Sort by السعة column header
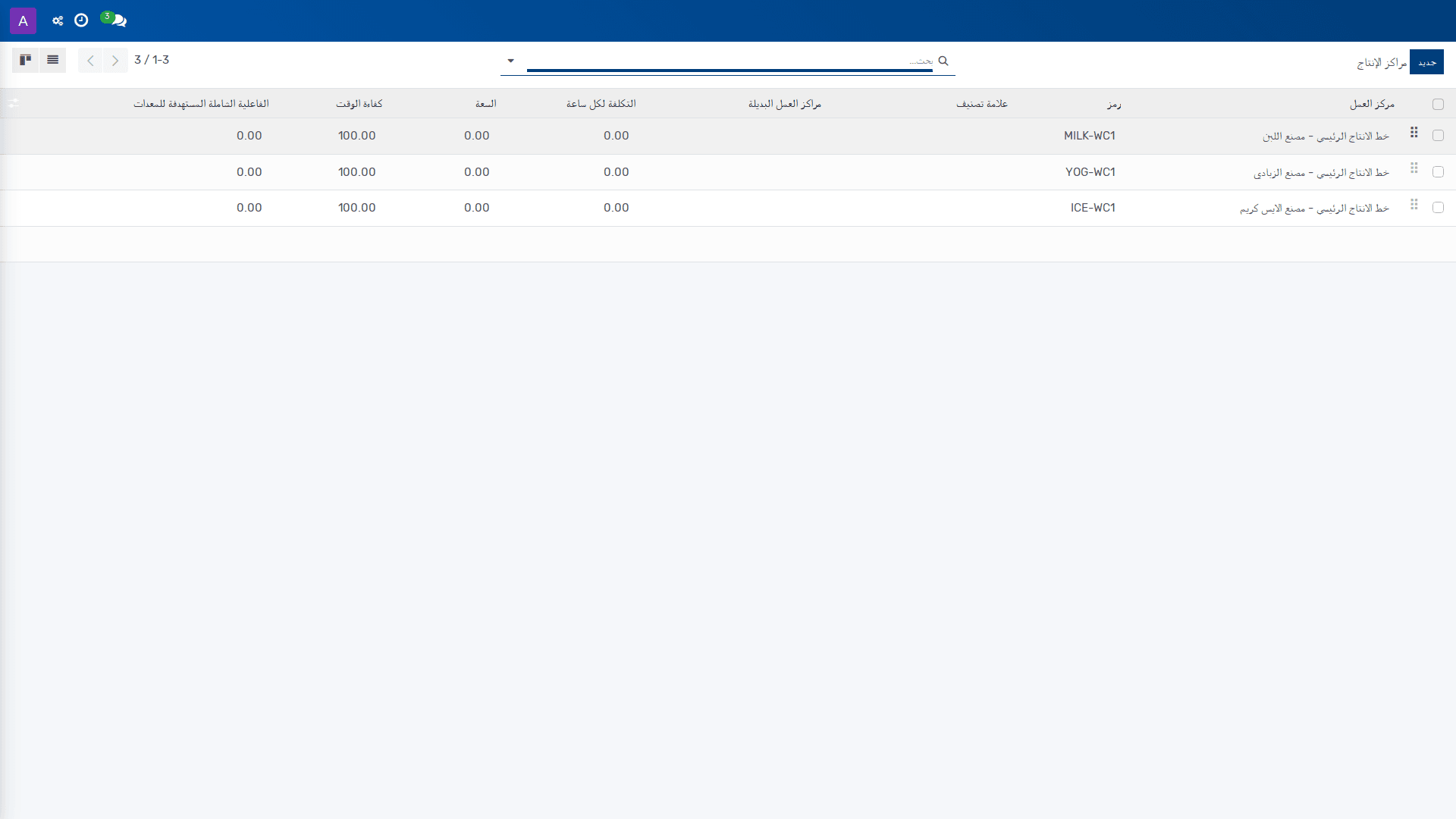Image resolution: width=1456 pixels, height=819 pixels. 486,104
